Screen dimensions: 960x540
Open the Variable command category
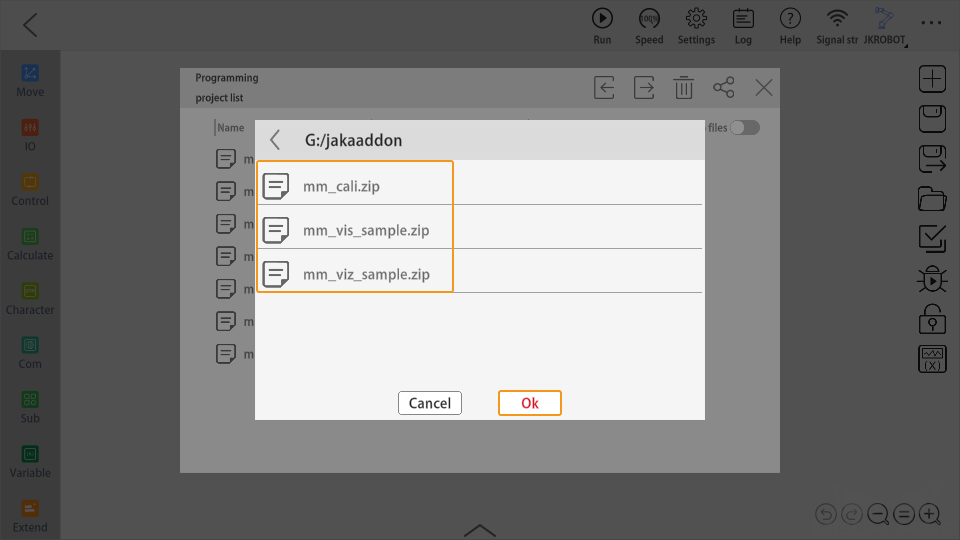tap(30, 462)
